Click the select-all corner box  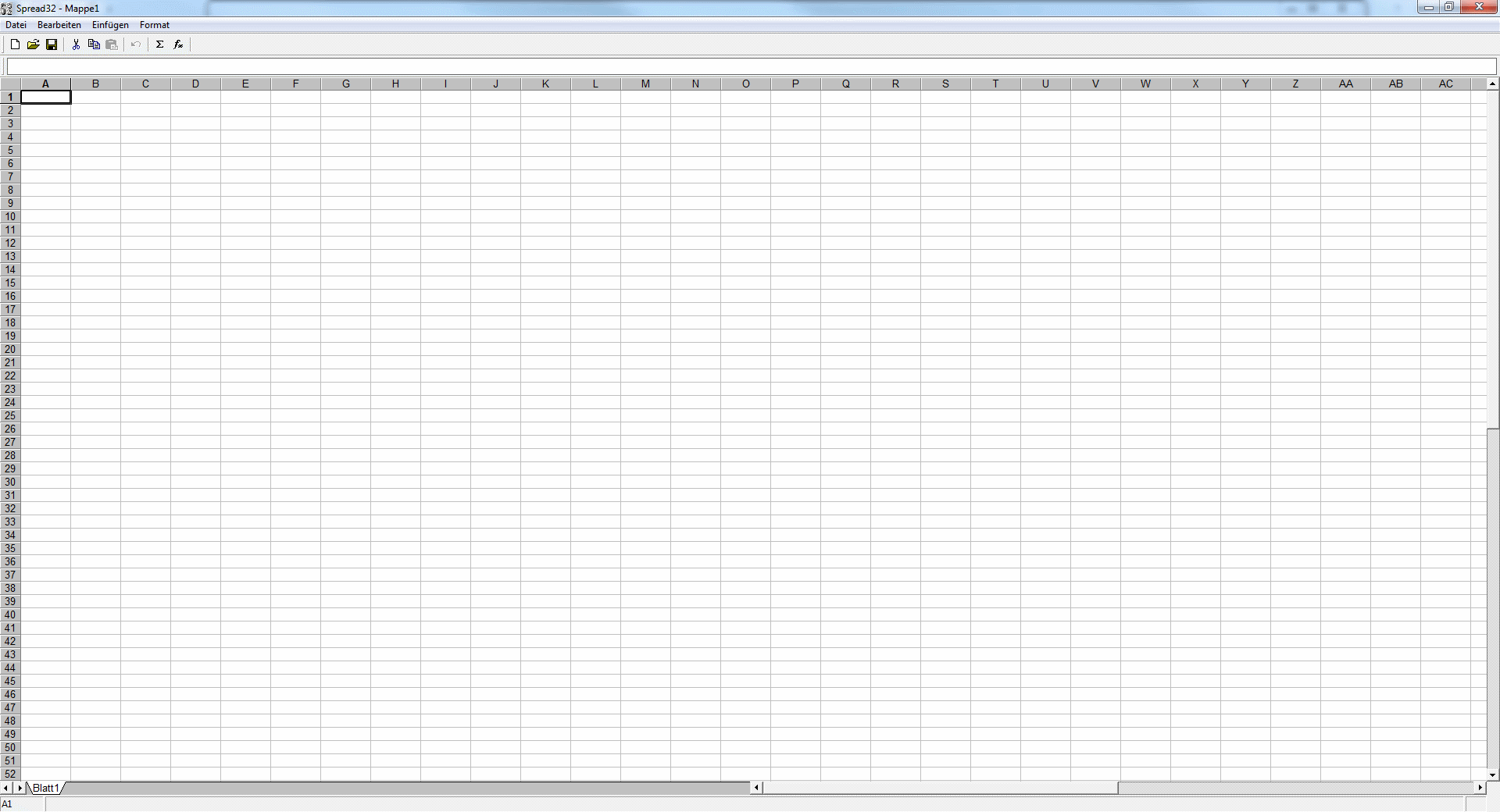[x=10, y=84]
